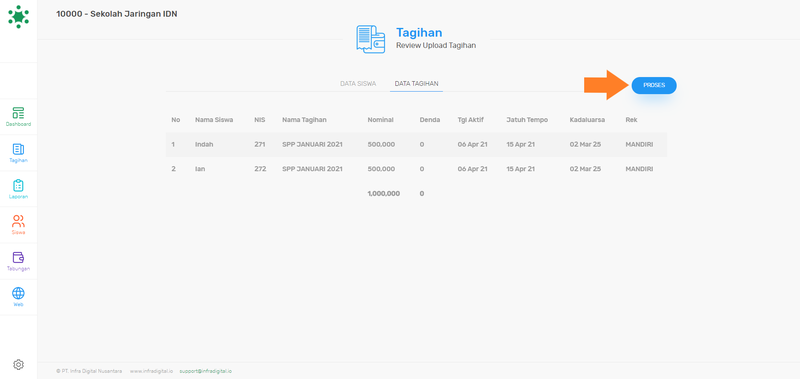This screenshot has height=379, width=800.
Task: Click the 'Rek' column header
Action: (x=631, y=120)
